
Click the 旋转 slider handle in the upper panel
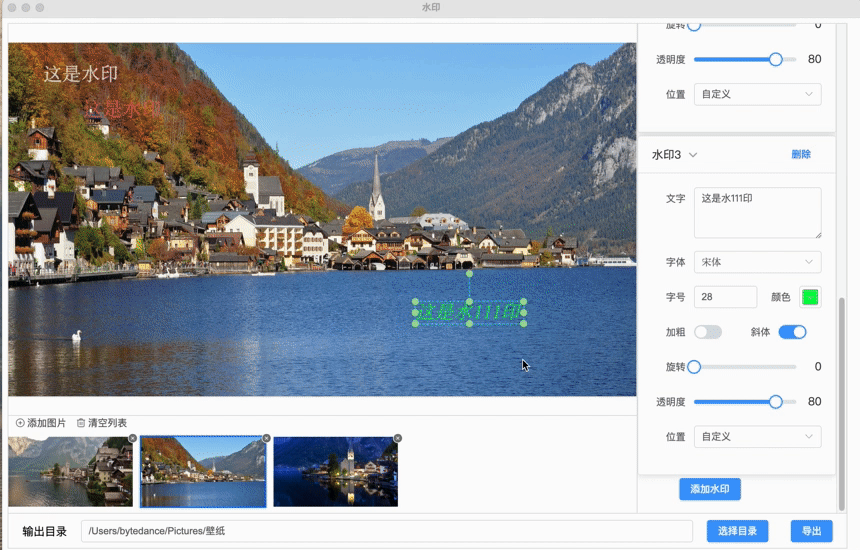point(694,26)
